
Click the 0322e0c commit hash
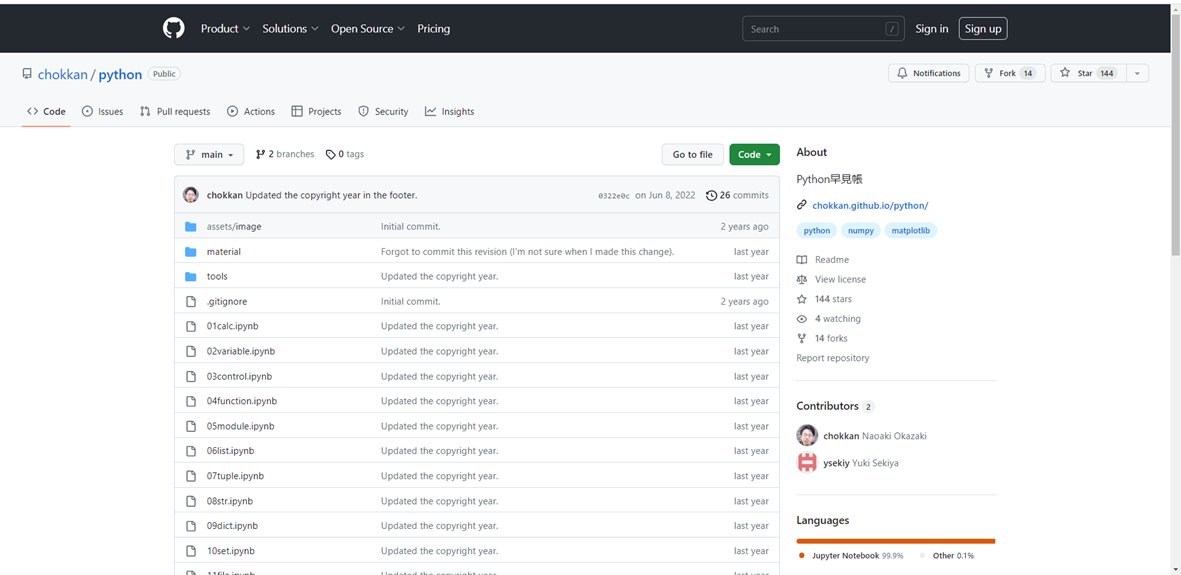coord(614,196)
